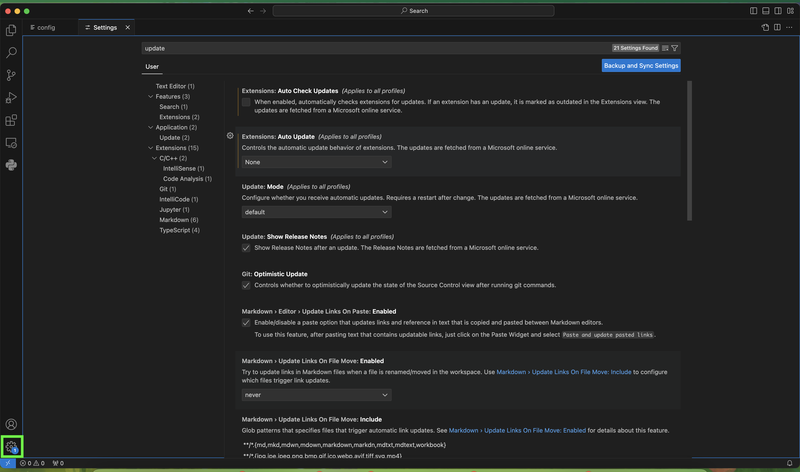Image resolution: width=800 pixels, height=472 pixels.
Task: Select IntelliCode (1) tree item
Action: click(179, 200)
